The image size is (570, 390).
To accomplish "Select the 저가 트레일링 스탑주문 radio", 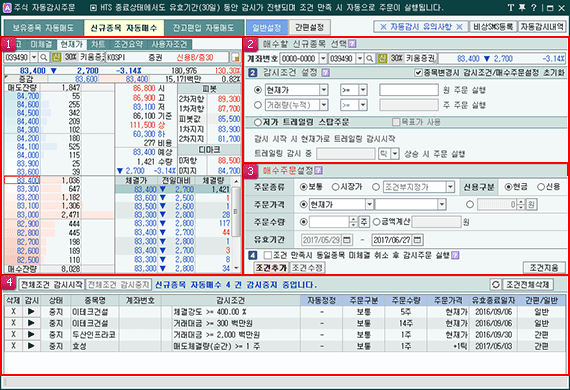I will (258, 122).
